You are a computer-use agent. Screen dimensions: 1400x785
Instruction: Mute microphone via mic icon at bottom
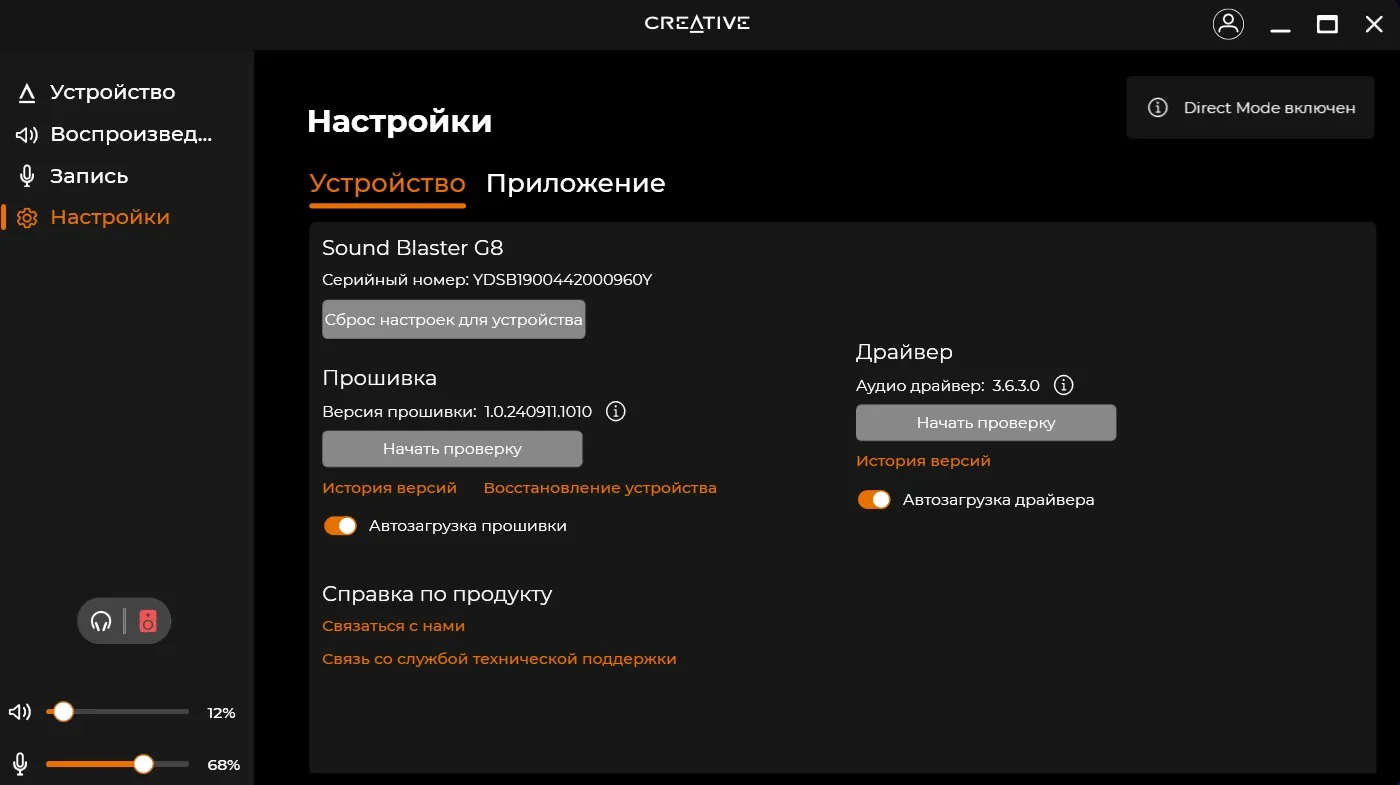pyautogui.click(x=20, y=765)
